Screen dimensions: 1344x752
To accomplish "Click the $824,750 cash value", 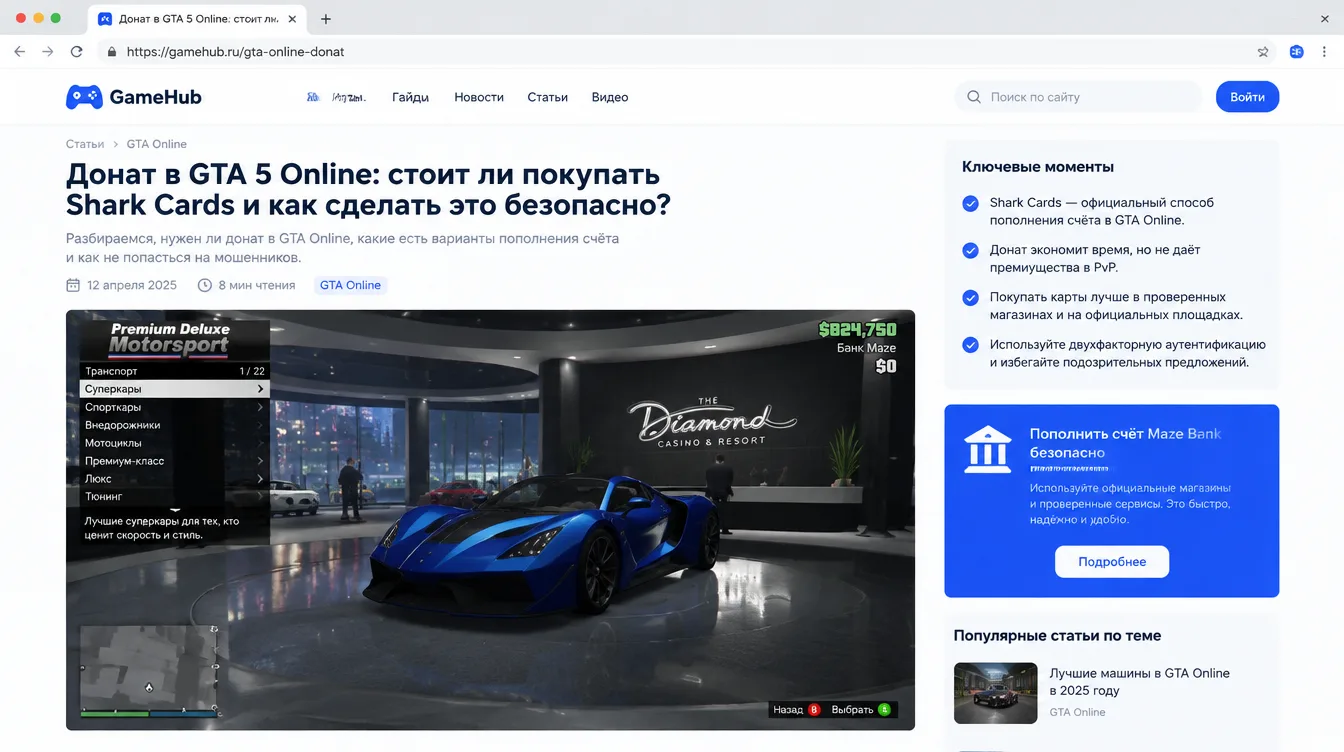I will 857,329.
